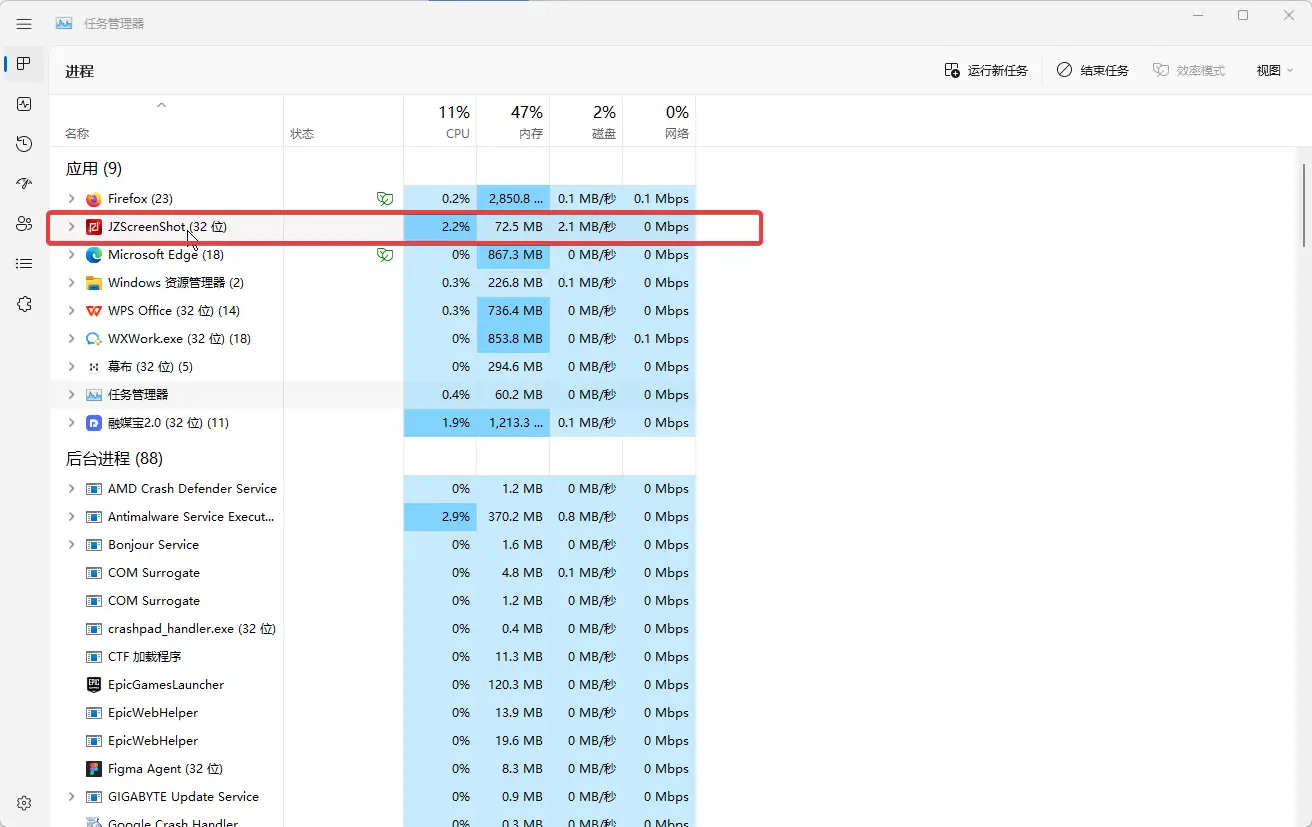Expand the WPS Office process group
1312x827 pixels.
(71, 311)
